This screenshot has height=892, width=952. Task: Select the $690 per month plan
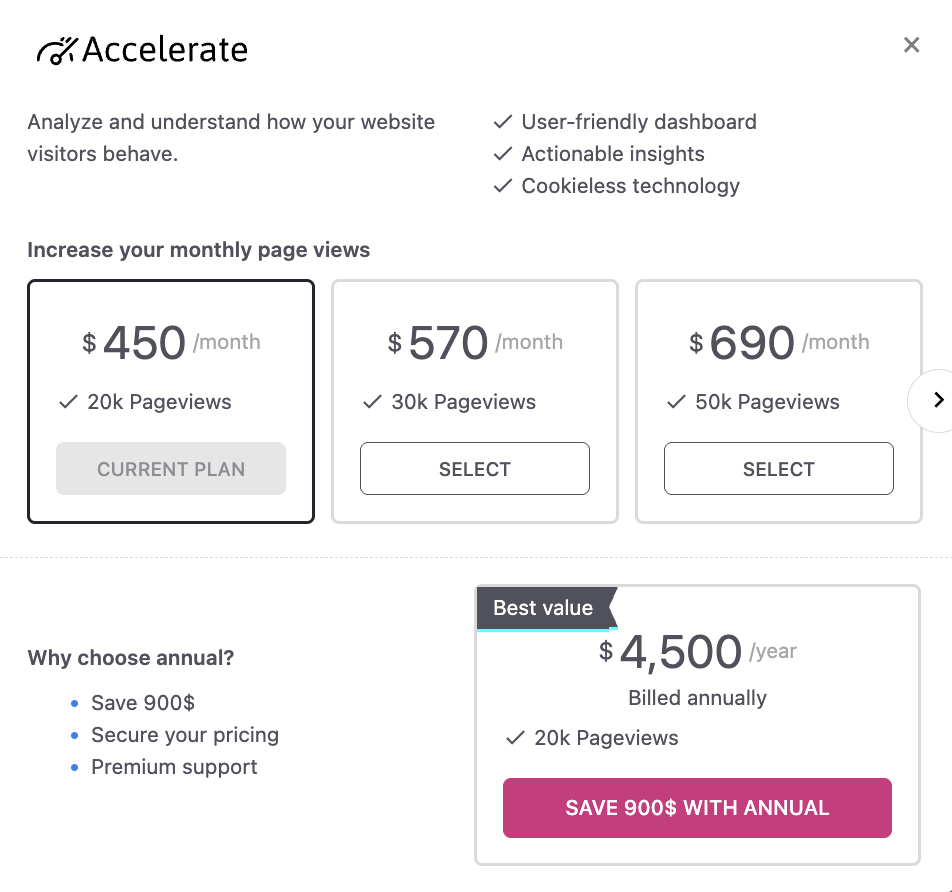pyautogui.click(x=779, y=469)
